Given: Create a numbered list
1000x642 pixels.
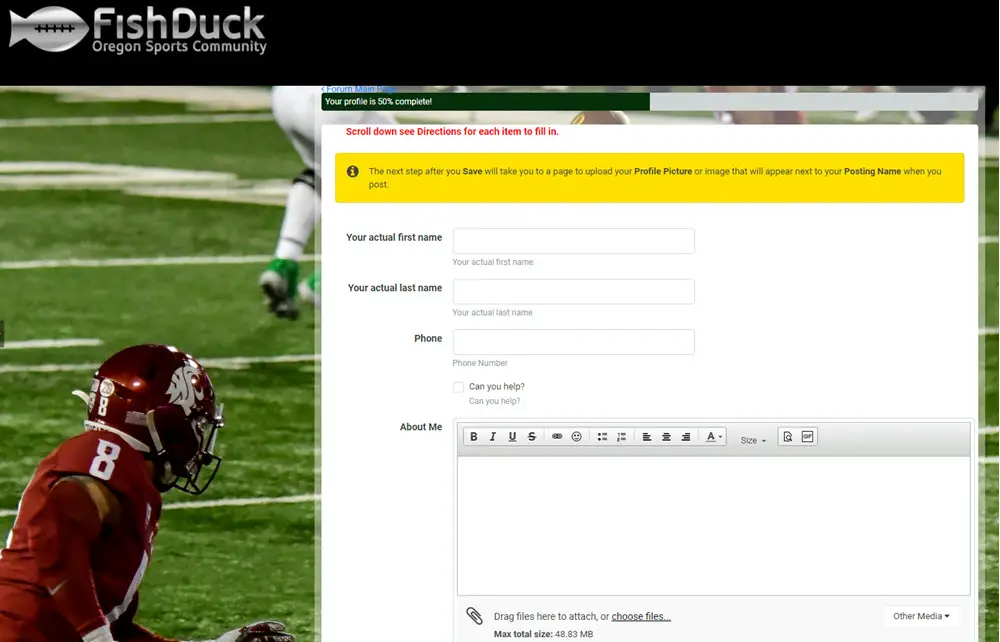Looking at the screenshot, I should (x=621, y=436).
